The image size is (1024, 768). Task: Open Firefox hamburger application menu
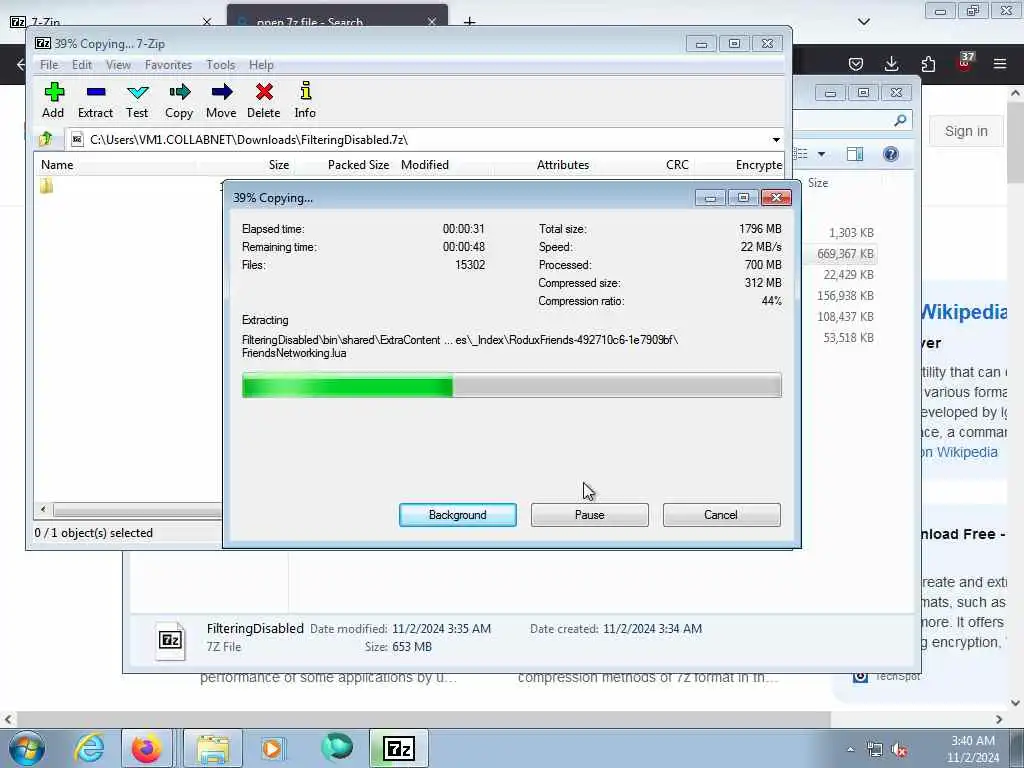coord(1000,63)
